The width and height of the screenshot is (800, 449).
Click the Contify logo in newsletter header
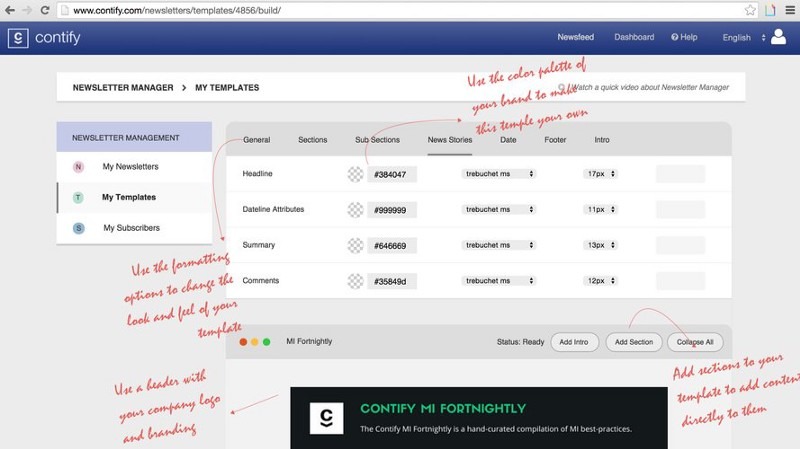point(327,418)
